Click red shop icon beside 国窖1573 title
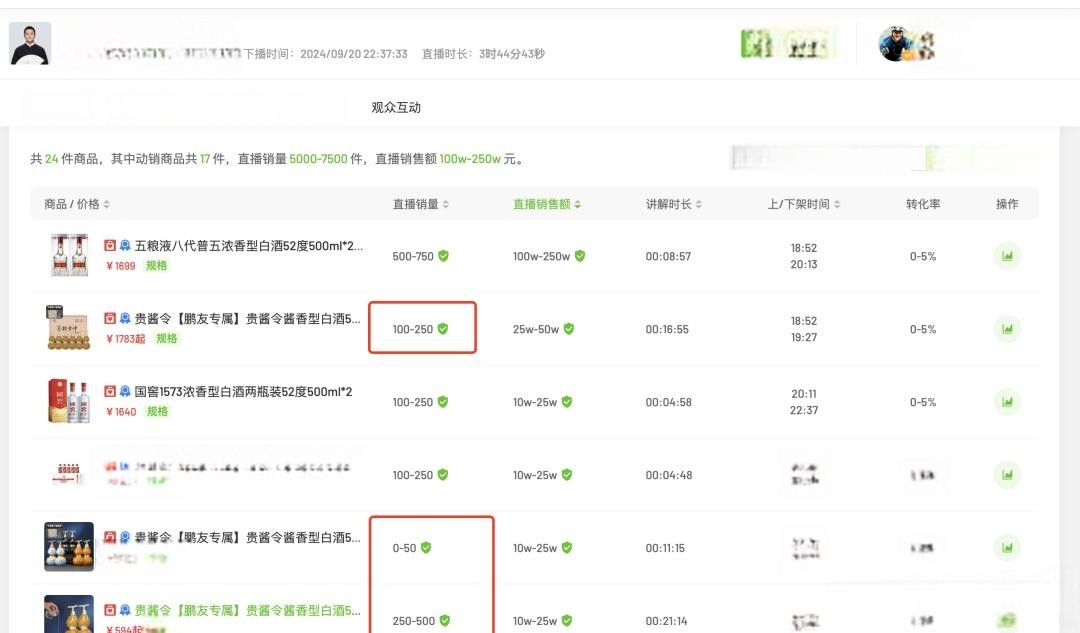1080x633 pixels. (x=110, y=392)
